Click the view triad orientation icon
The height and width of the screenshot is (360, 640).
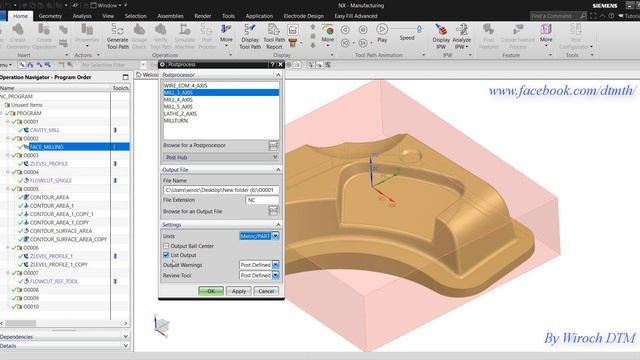tap(162, 325)
